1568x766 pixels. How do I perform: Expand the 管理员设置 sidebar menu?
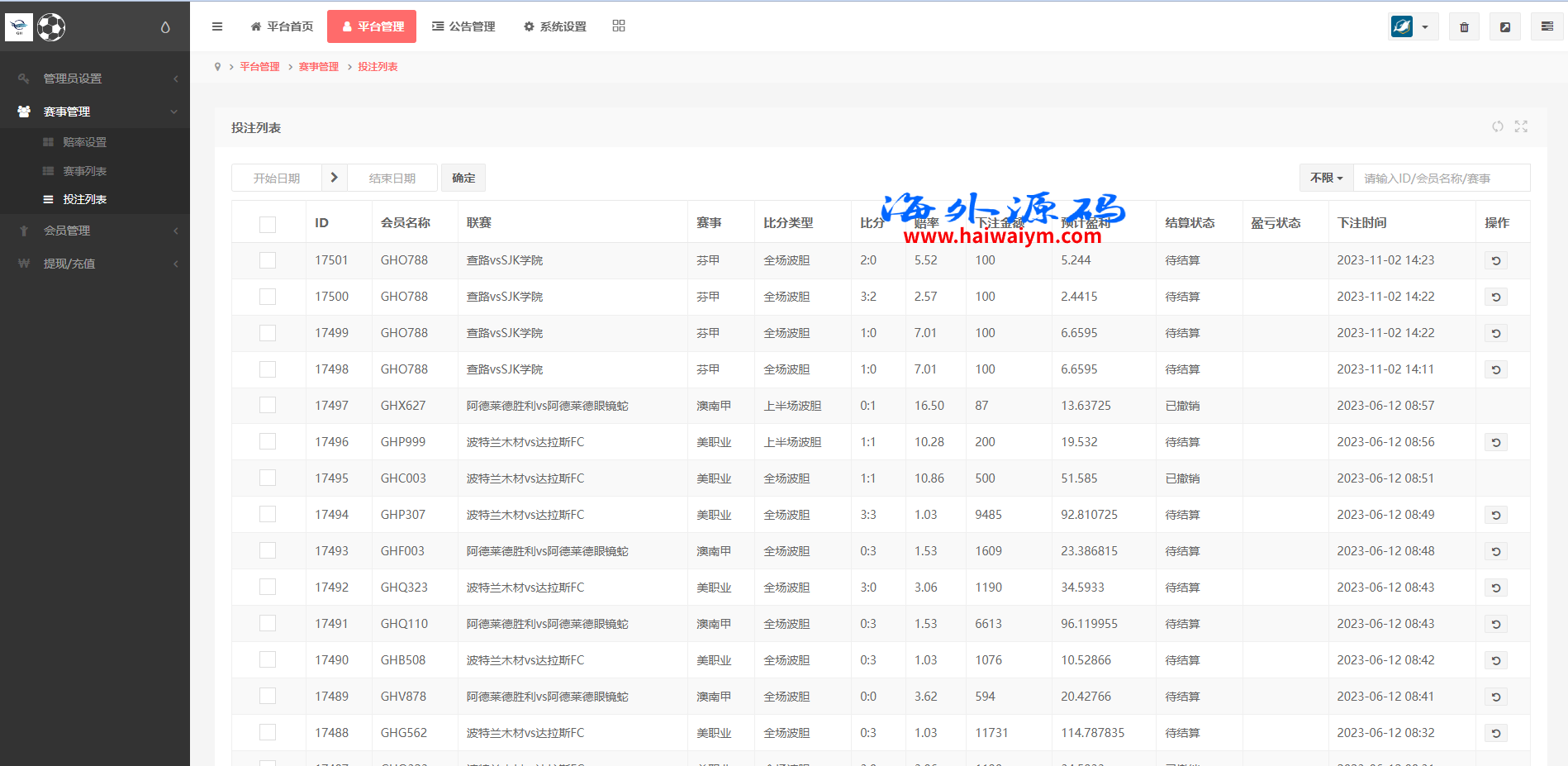click(x=95, y=79)
